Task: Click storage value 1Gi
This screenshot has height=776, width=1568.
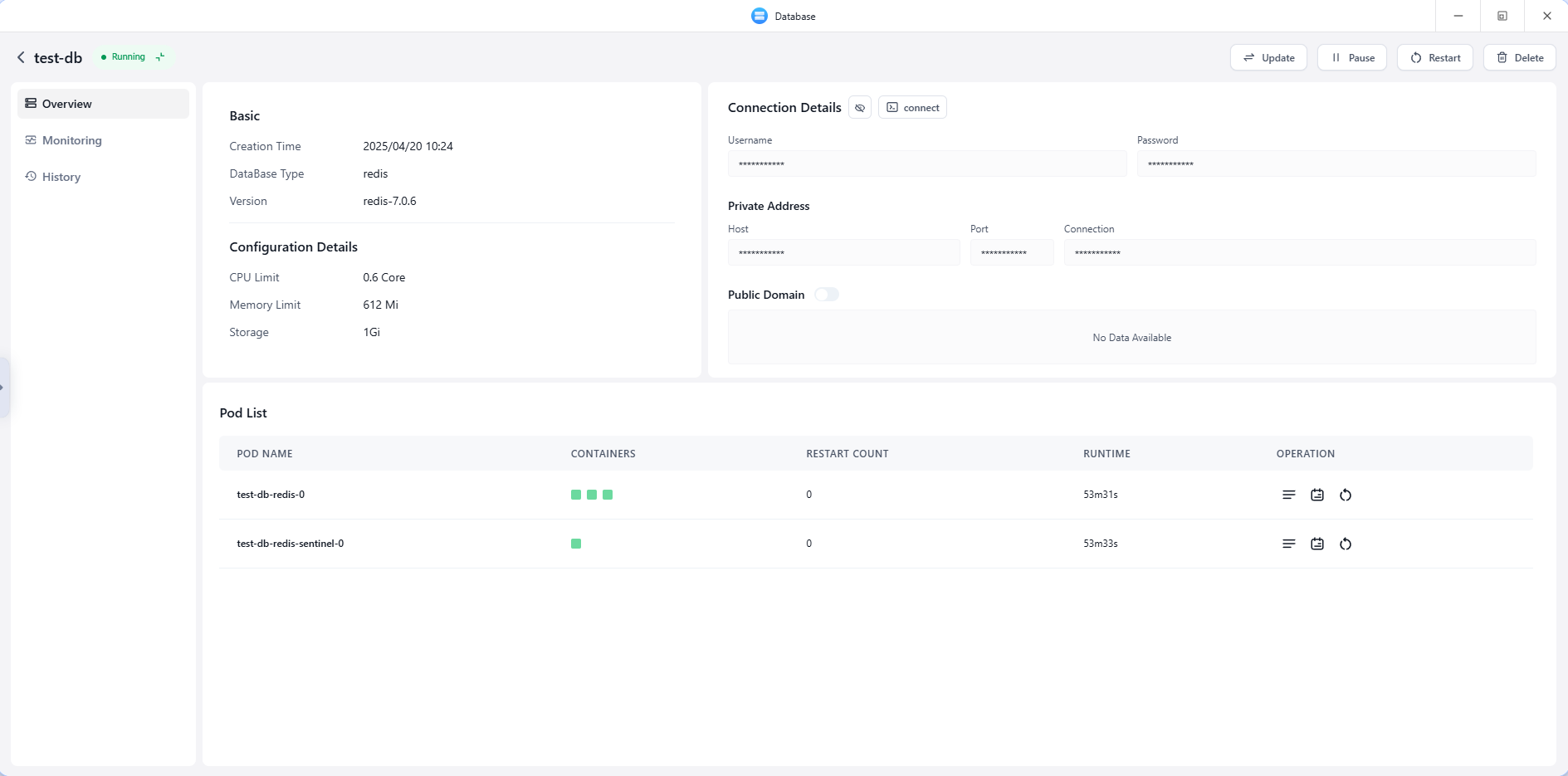Action: tap(371, 332)
